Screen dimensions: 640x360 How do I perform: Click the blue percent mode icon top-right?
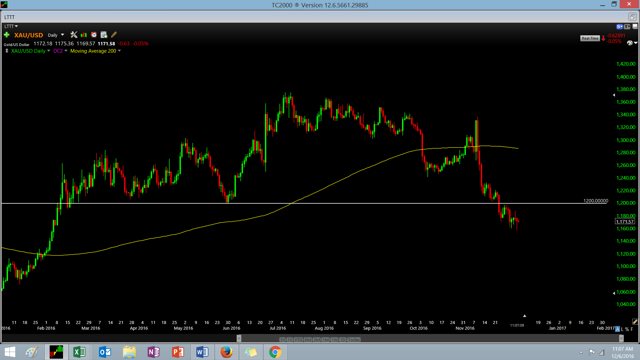point(620,27)
